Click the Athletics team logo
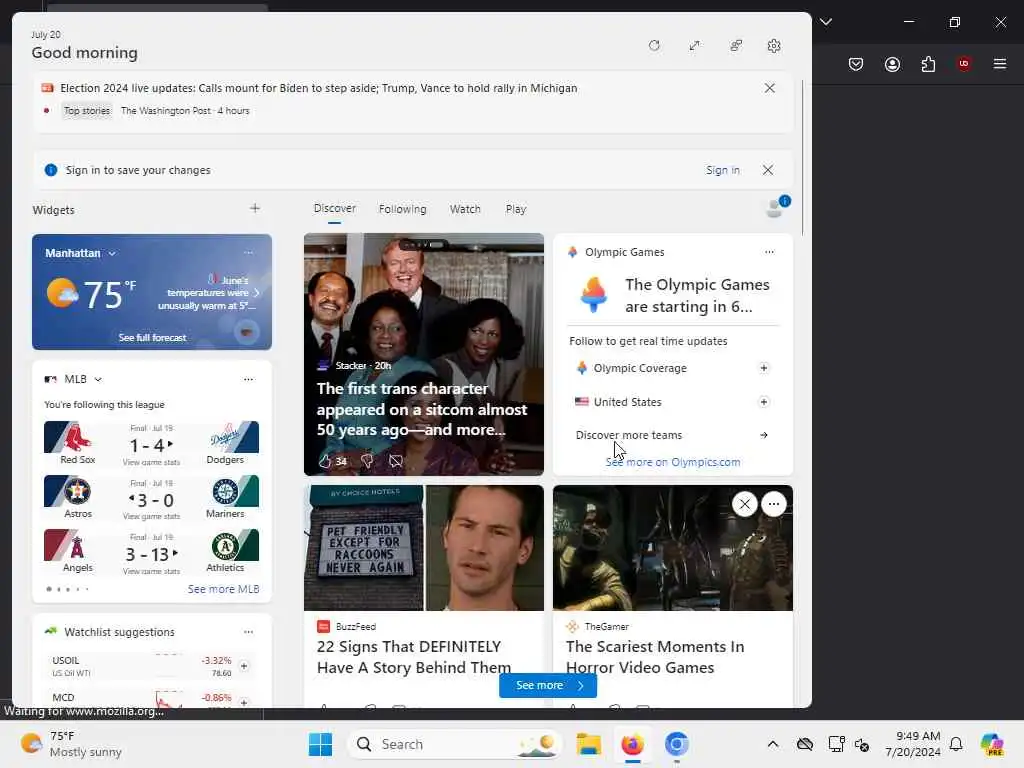This screenshot has width=1024, height=768. 226,546
